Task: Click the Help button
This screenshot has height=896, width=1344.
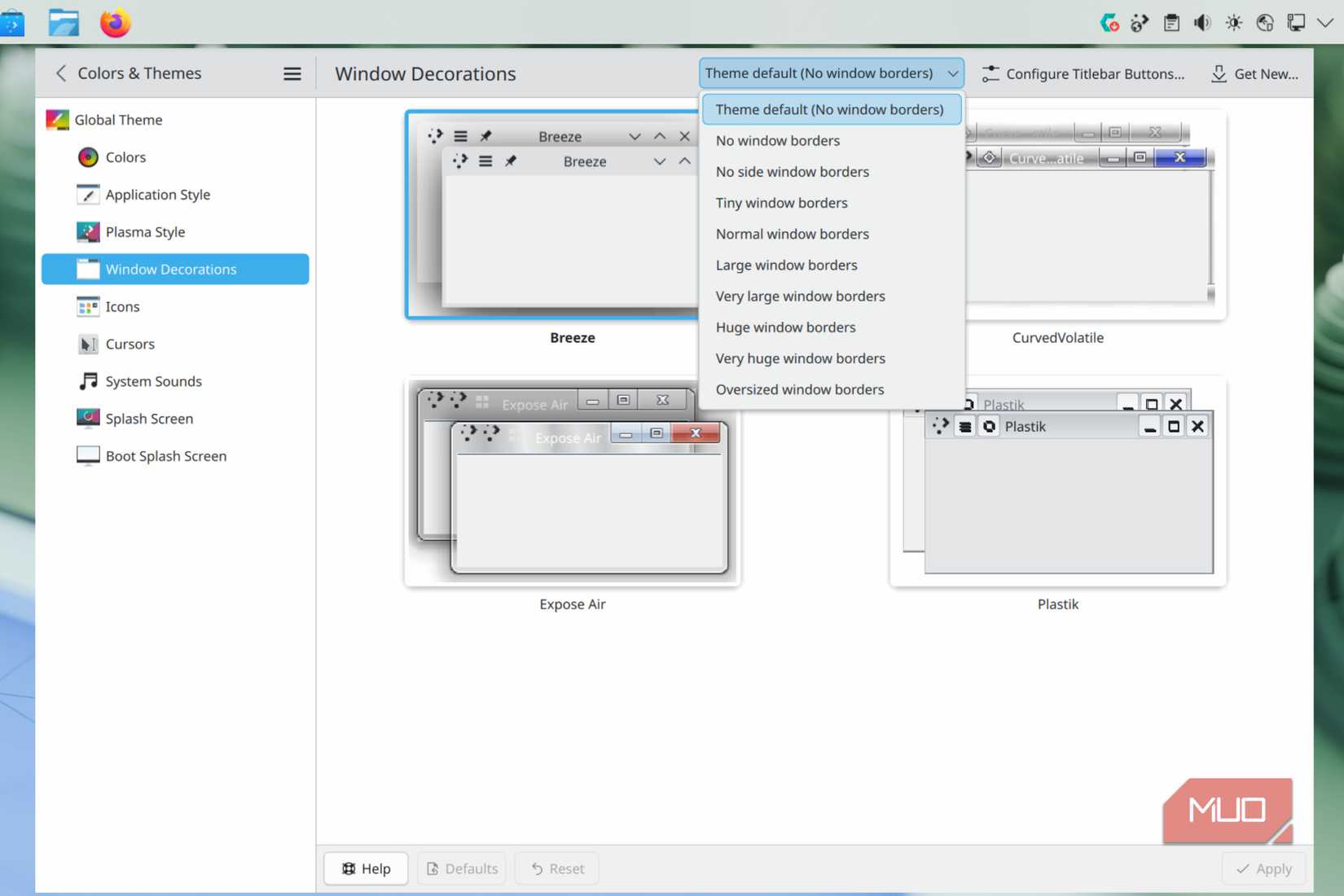Action: click(366, 868)
